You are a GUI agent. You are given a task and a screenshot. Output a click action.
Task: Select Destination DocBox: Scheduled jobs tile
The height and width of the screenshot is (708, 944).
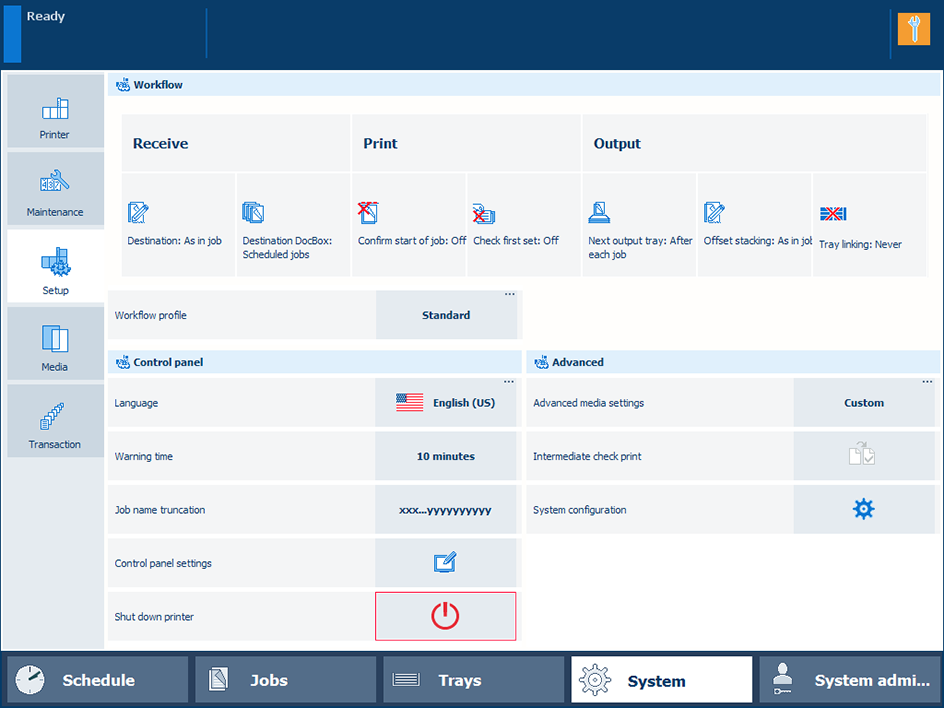pyautogui.click(x=293, y=225)
